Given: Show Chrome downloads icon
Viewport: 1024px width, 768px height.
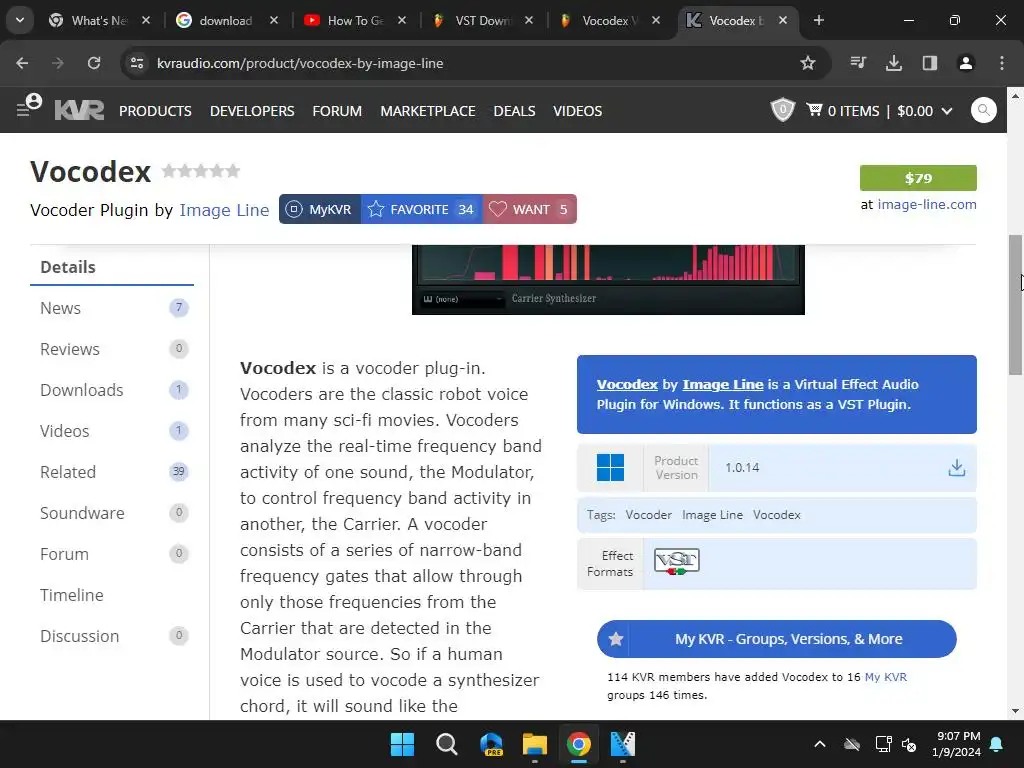Looking at the screenshot, I should click(893, 63).
